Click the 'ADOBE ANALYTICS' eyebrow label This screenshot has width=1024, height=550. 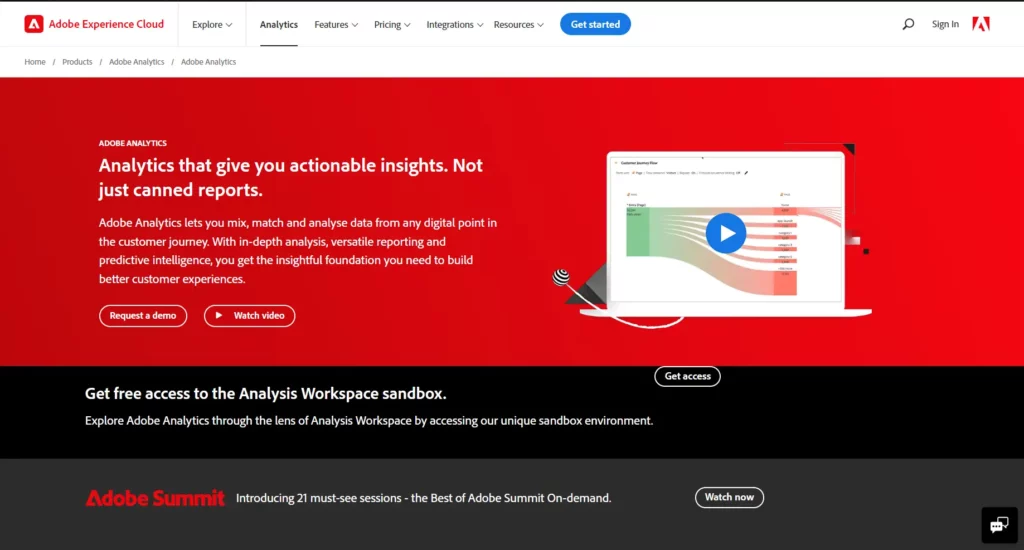(133, 143)
